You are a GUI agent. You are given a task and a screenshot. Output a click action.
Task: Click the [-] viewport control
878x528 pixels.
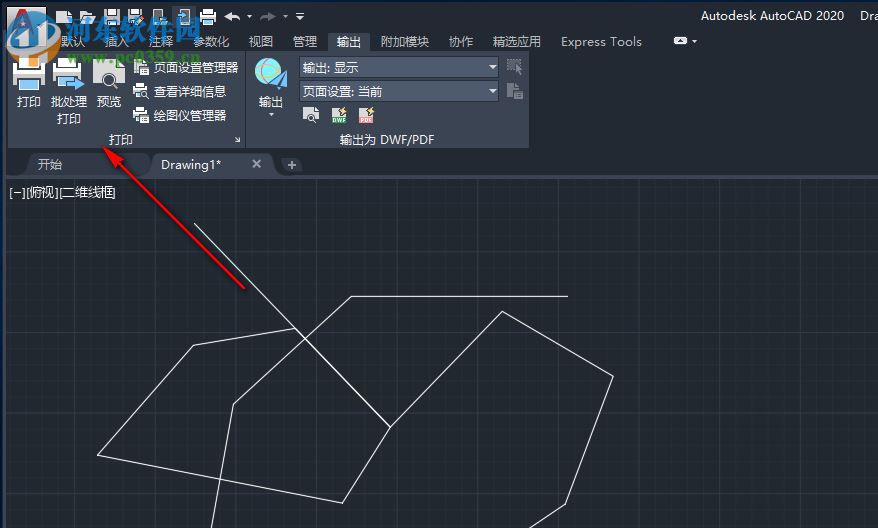coord(17,193)
